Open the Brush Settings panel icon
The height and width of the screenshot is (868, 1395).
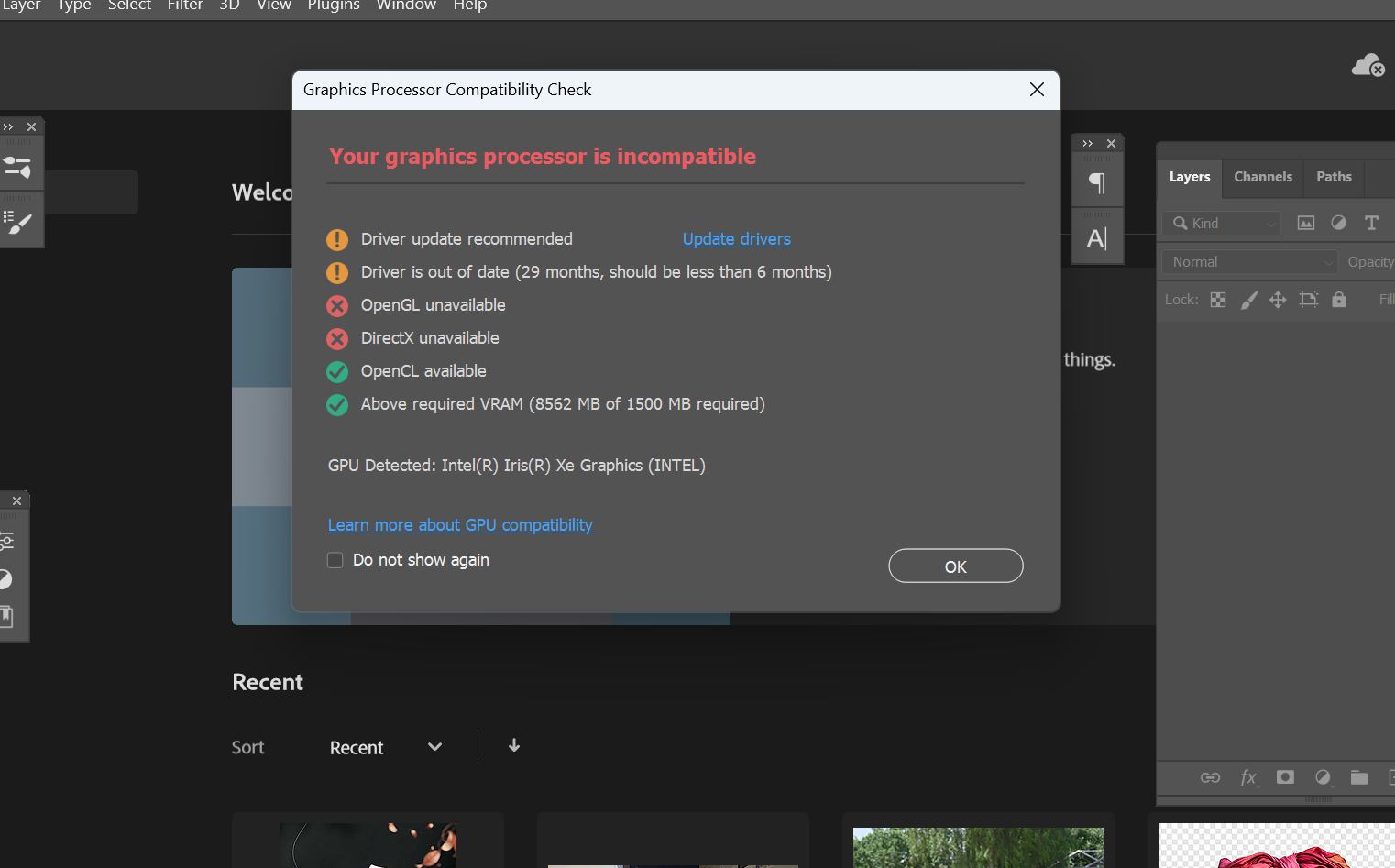17,223
